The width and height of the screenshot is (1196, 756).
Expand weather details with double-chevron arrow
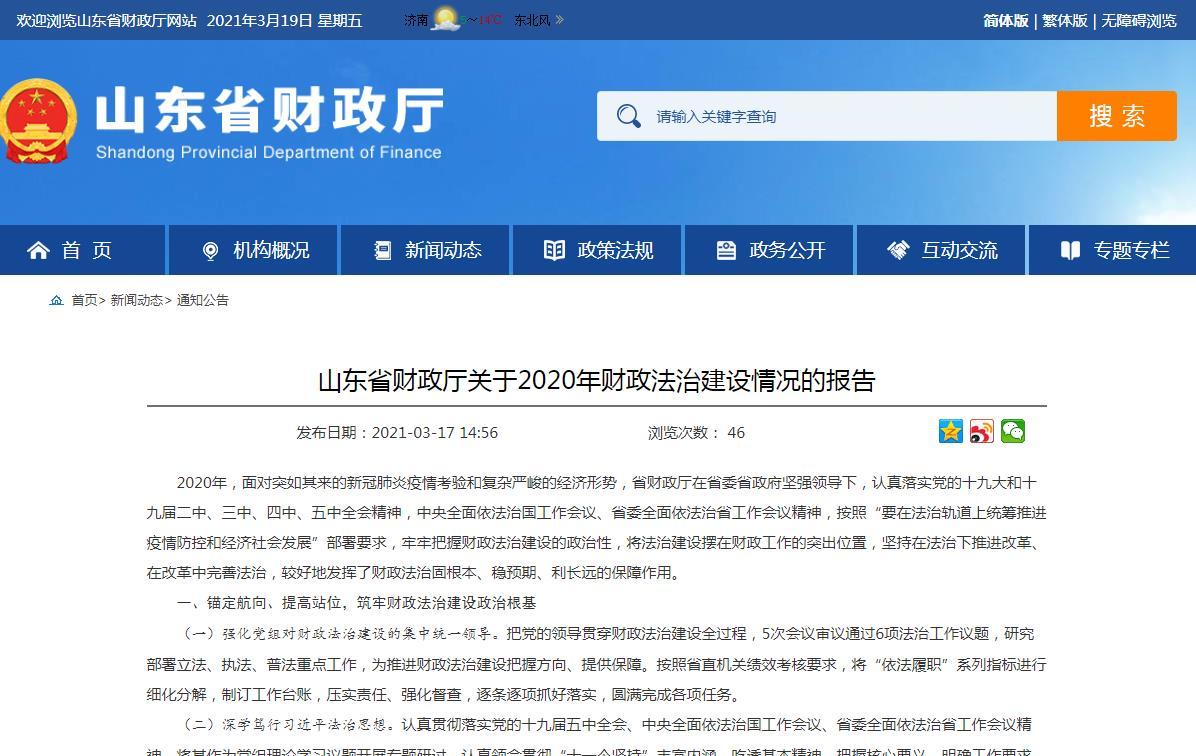coord(560,20)
